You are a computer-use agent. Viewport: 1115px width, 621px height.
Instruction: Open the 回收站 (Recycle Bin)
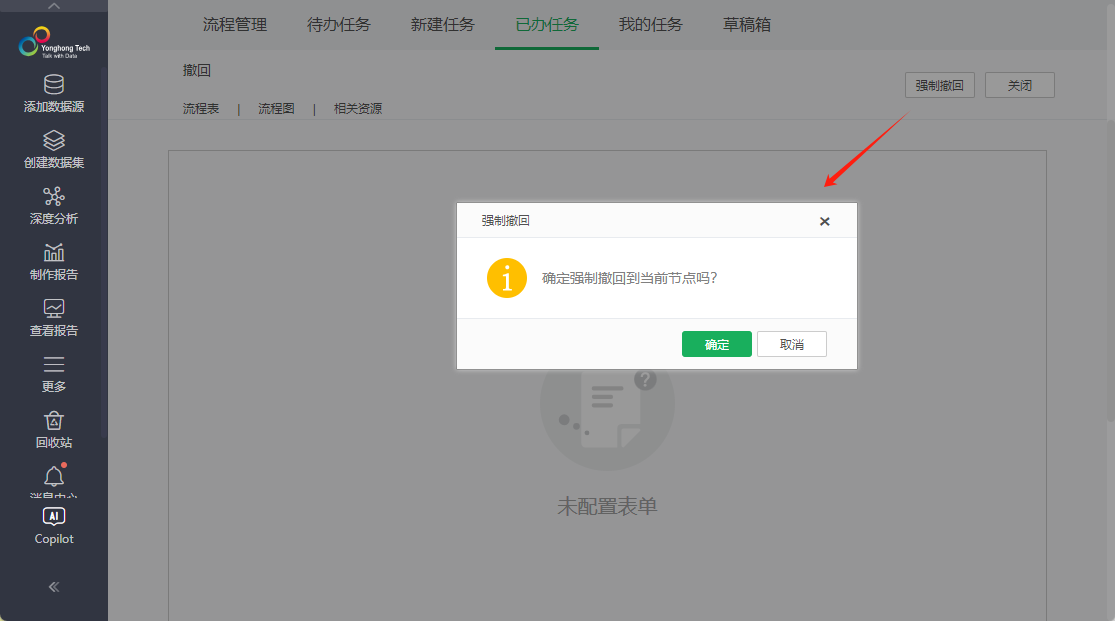coord(53,428)
